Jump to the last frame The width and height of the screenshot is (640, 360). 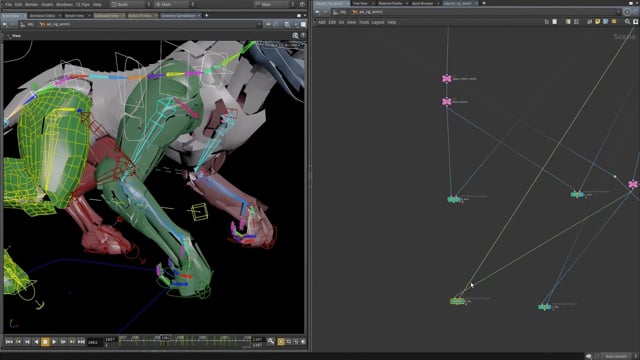click(x=81, y=342)
